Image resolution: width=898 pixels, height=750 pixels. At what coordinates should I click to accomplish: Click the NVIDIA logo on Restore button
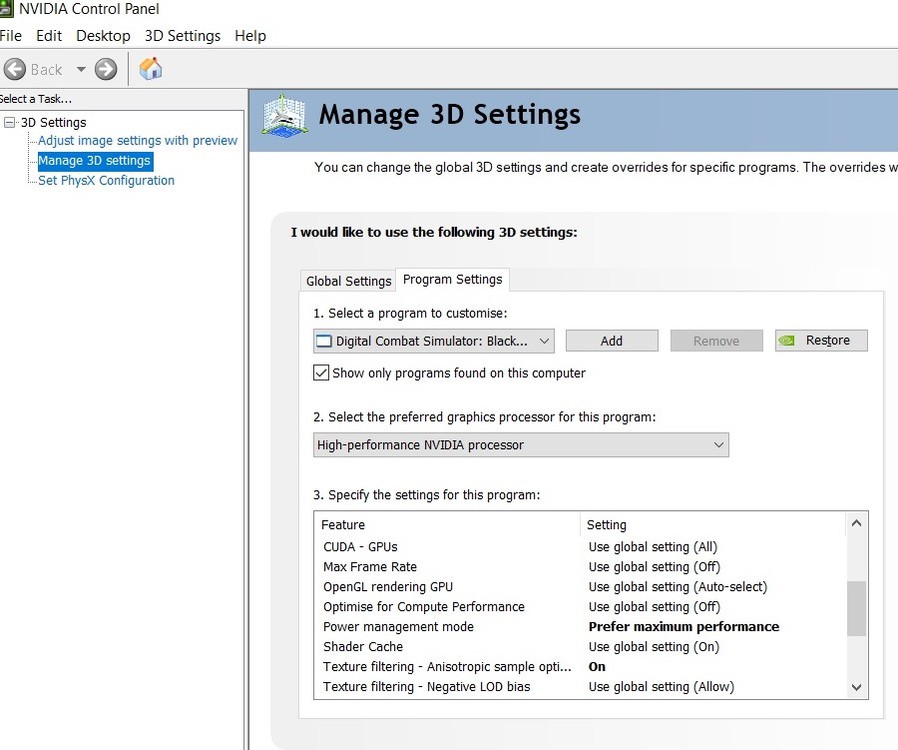coord(788,341)
